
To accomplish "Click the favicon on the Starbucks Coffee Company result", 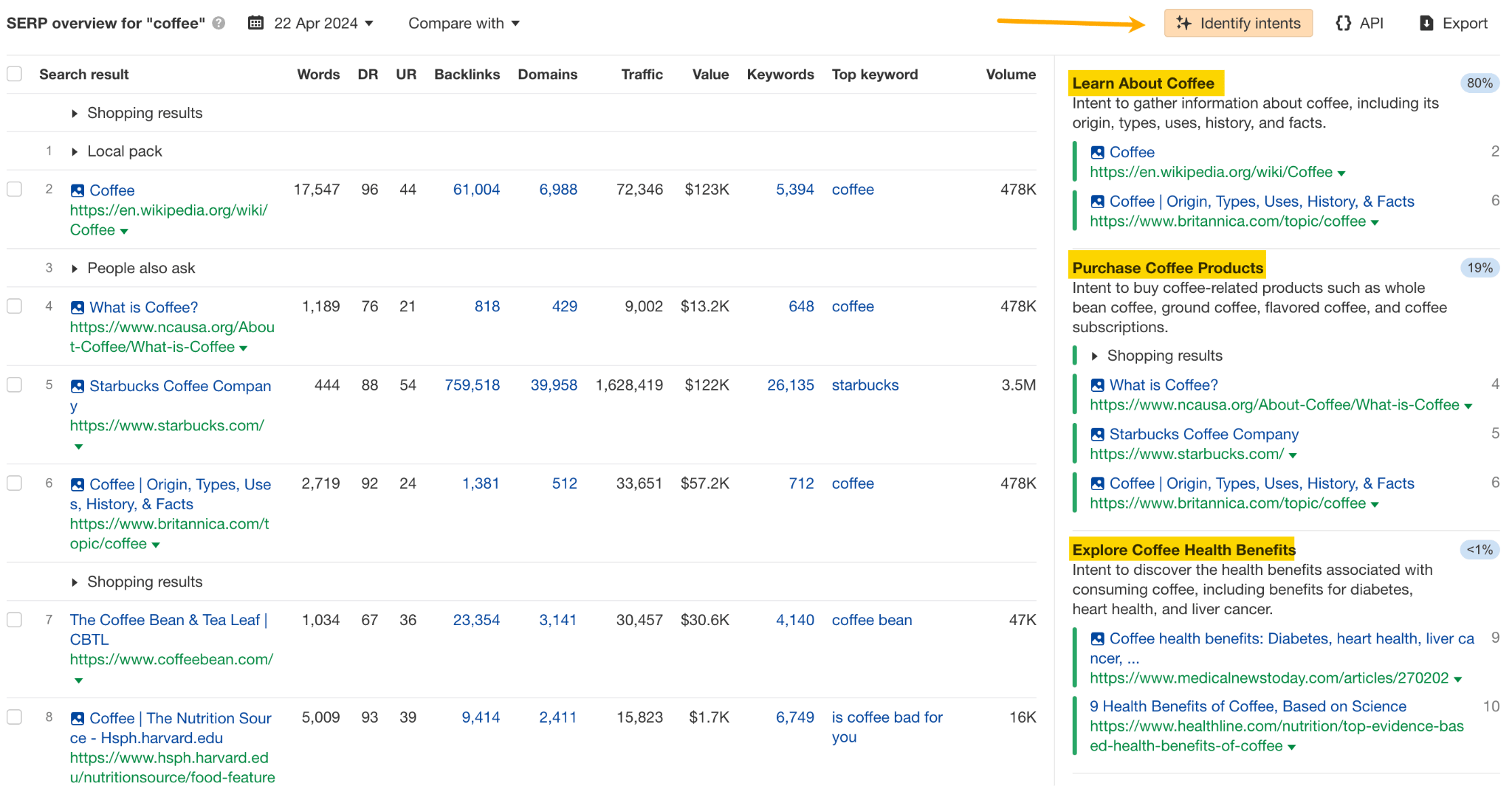I will pos(77,385).
